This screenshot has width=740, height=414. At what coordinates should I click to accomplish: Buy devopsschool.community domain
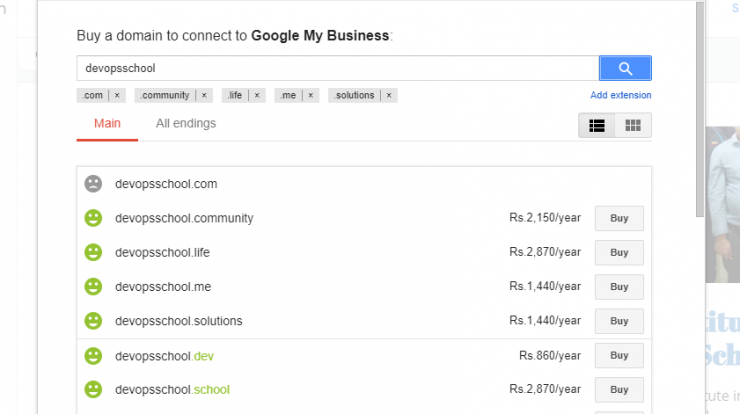(x=619, y=218)
